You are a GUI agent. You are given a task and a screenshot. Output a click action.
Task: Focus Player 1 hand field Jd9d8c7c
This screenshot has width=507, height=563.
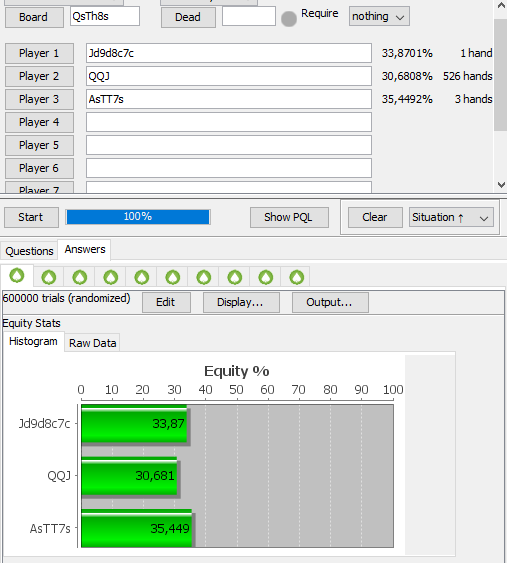(x=229, y=53)
